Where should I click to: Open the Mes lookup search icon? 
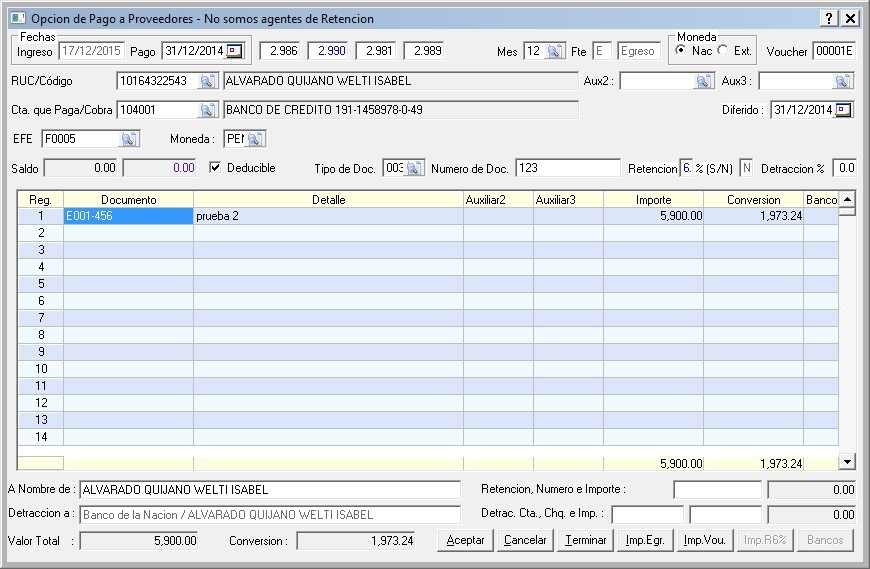coord(554,52)
